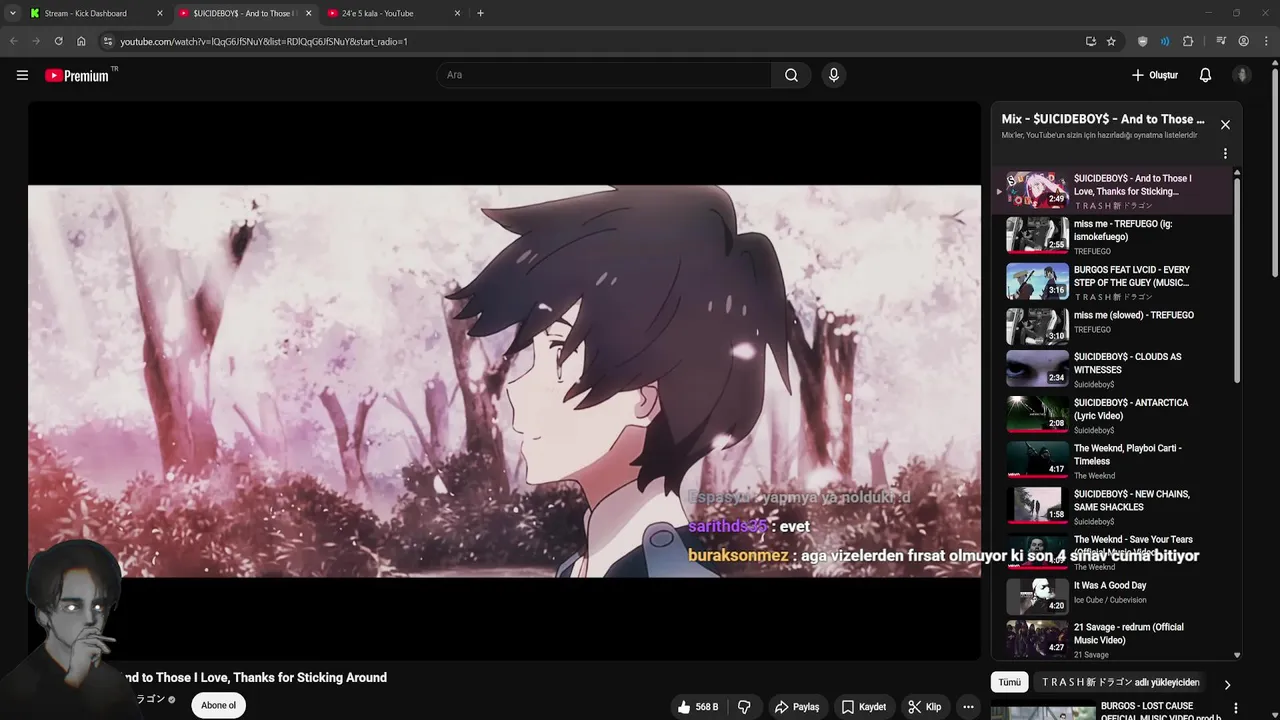Image resolution: width=1280 pixels, height=720 pixels.
Task: Start voice search with microphone icon
Action: [834, 75]
